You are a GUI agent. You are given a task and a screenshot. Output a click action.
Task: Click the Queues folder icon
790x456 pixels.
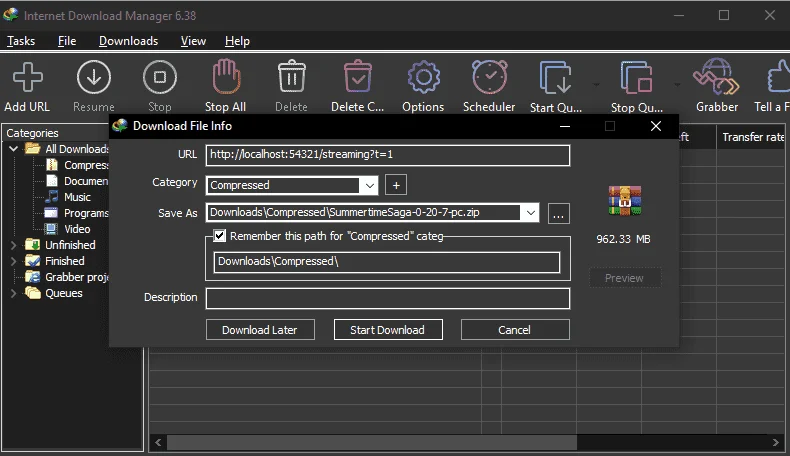[32, 293]
